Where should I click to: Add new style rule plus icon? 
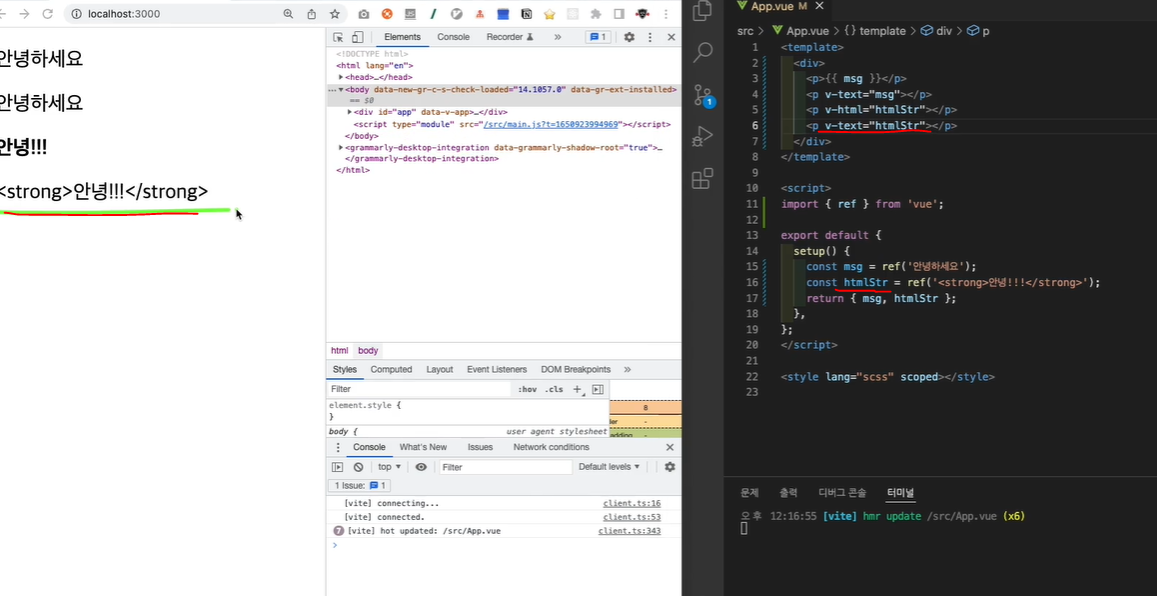click(578, 389)
